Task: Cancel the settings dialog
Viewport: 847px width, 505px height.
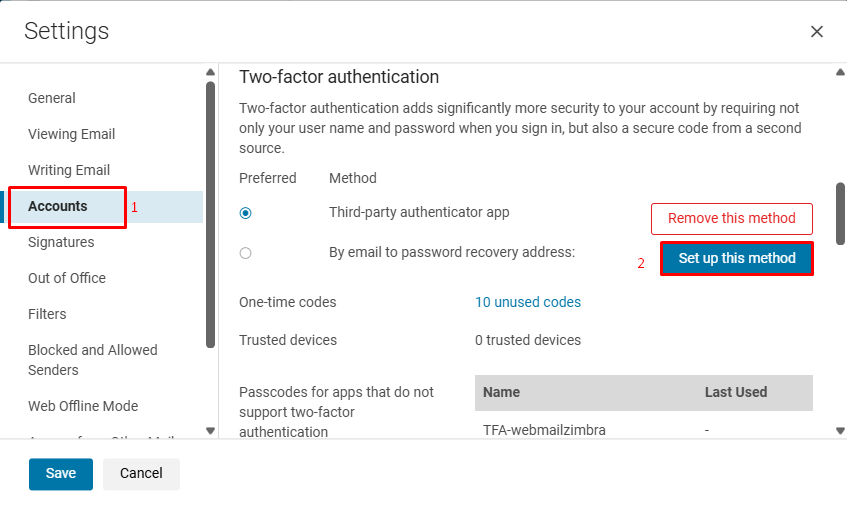Action: [x=141, y=474]
